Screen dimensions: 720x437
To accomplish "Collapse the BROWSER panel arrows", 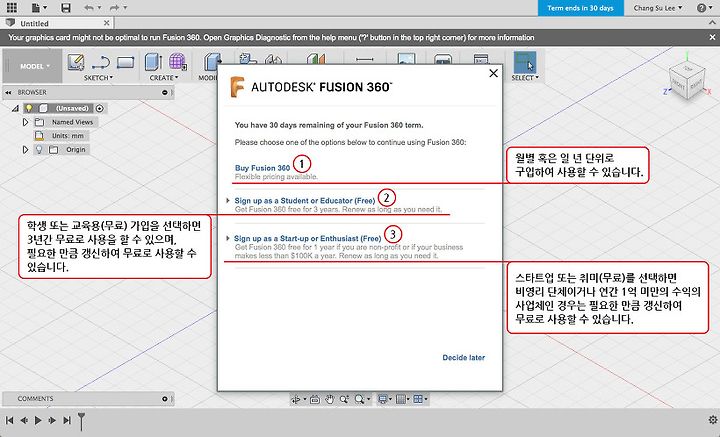I will pyautogui.click(x=8, y=92).
